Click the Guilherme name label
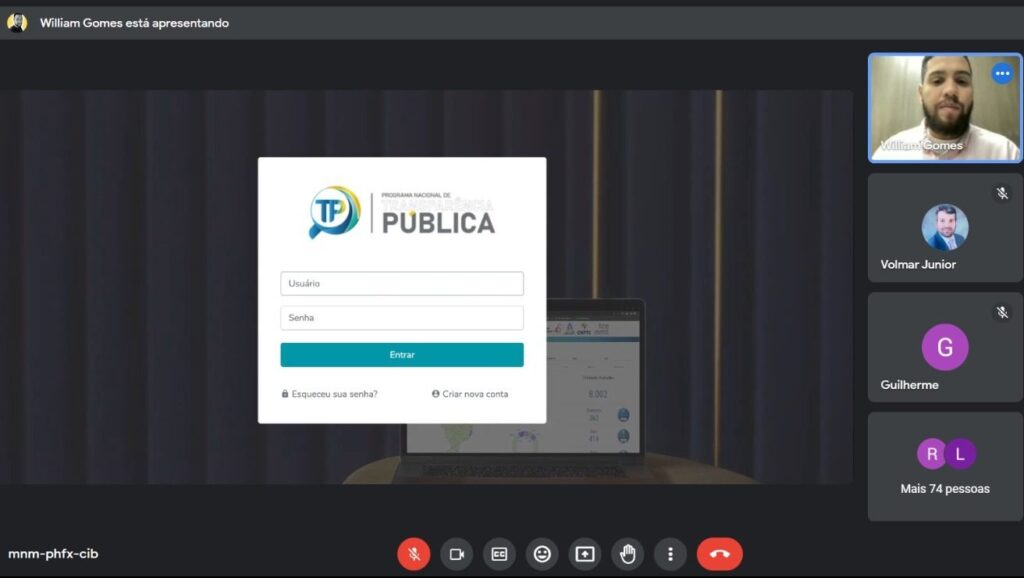Viewport: 1024px width, 578px height. [909, 385]
